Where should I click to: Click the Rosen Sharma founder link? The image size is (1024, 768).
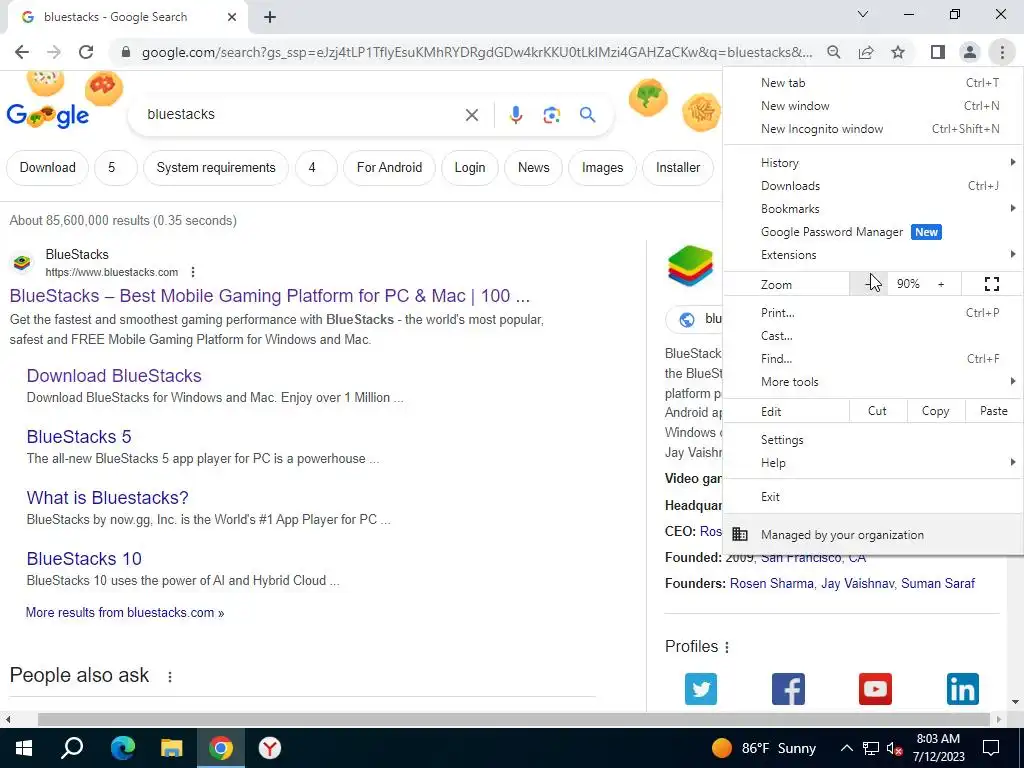(x=772, y=583)
